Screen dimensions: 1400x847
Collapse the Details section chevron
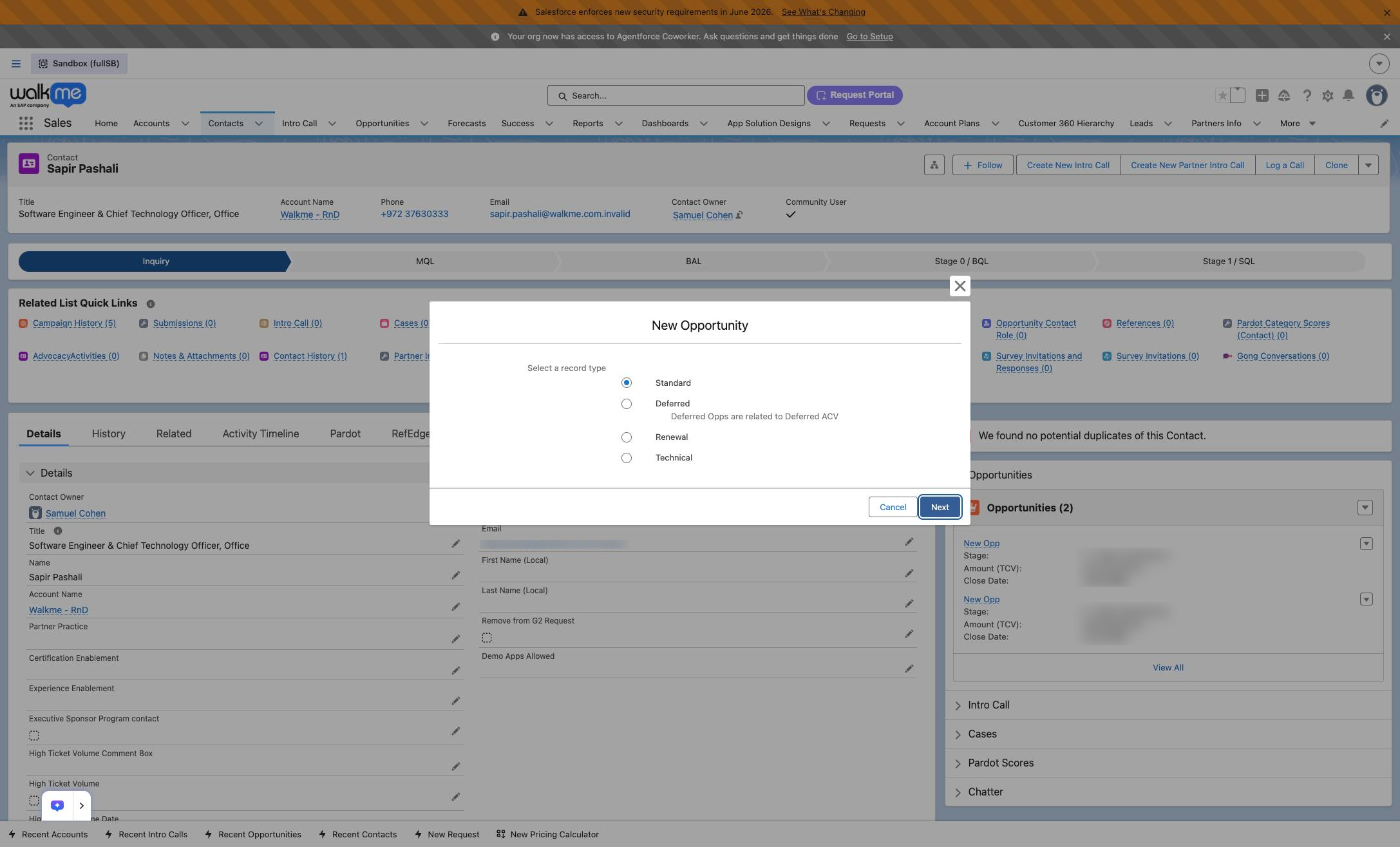30,473
